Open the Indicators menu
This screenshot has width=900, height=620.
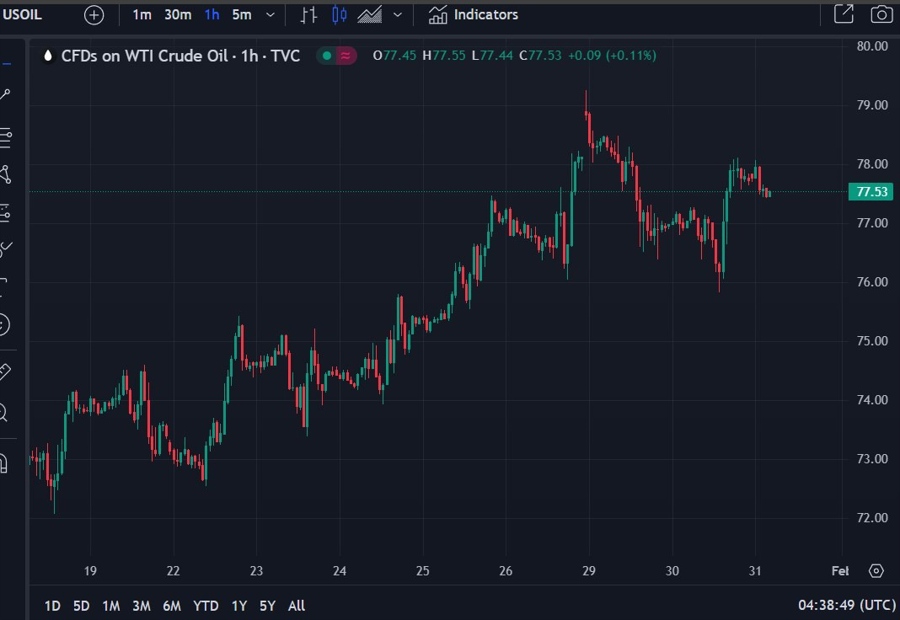[x=473, y=15]
